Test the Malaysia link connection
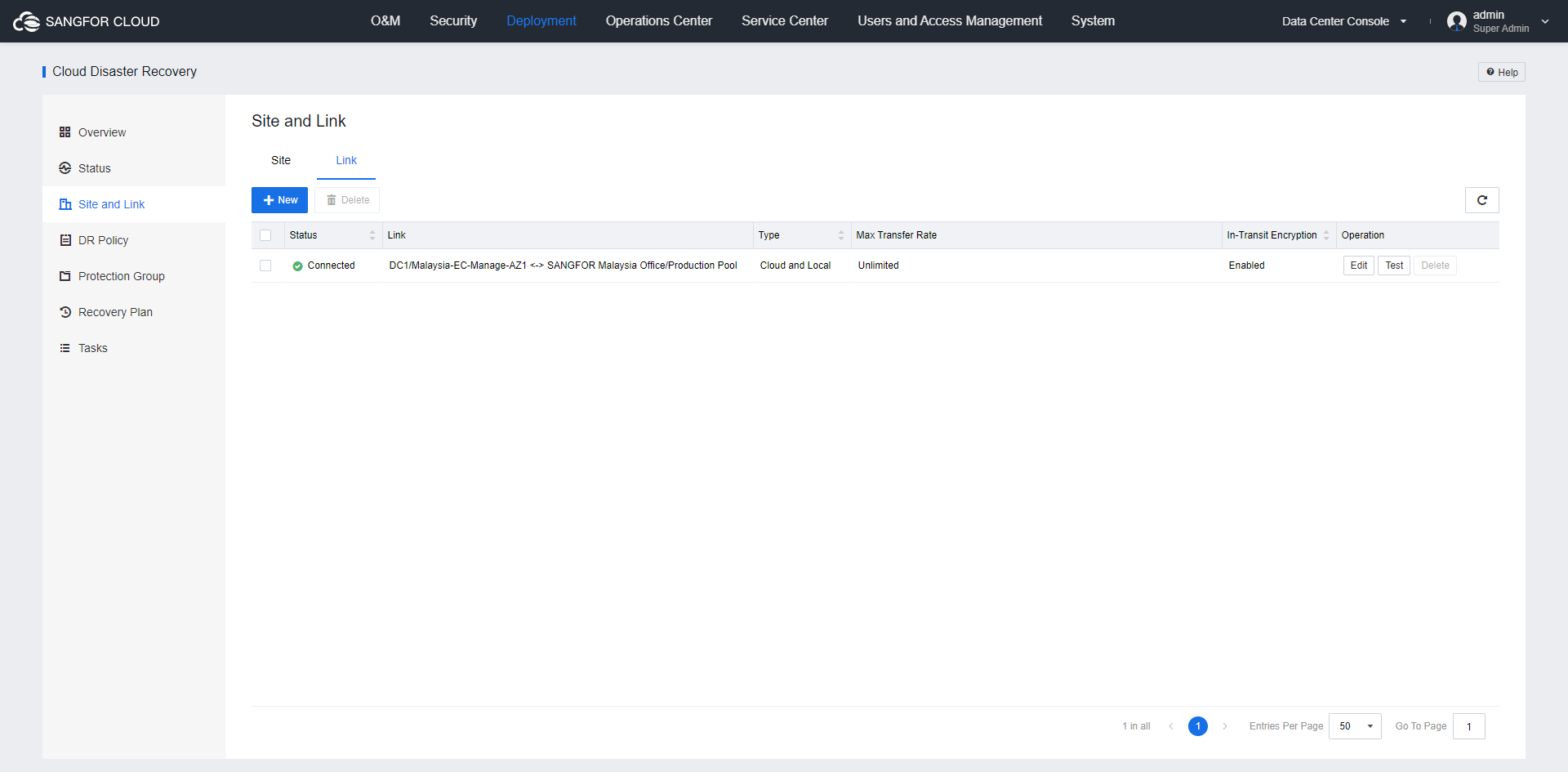This screenshot has width=1568, height=772. tap(1394, 266)
